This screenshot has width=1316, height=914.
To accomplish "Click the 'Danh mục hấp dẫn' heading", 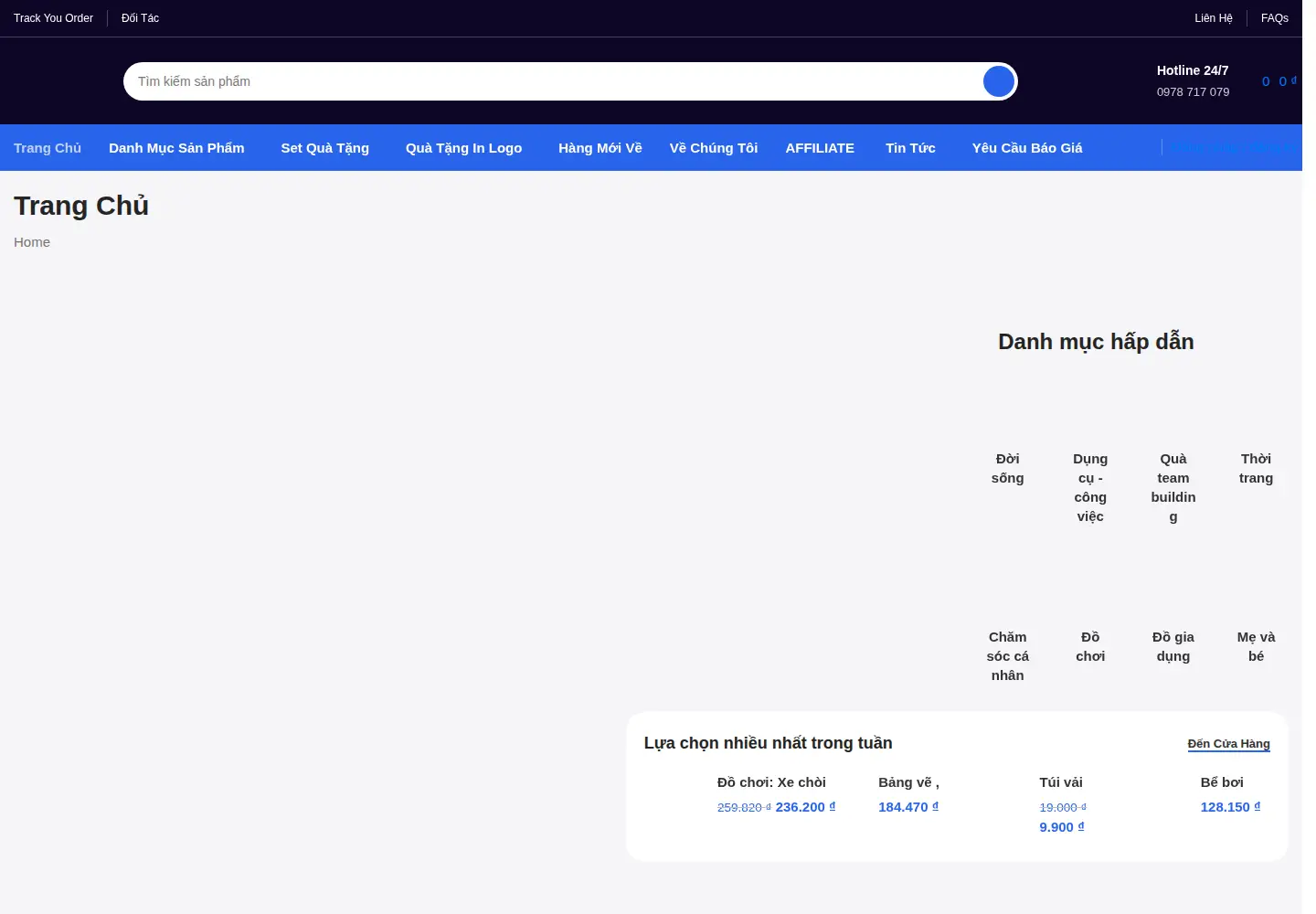I will click(1096, 342).
